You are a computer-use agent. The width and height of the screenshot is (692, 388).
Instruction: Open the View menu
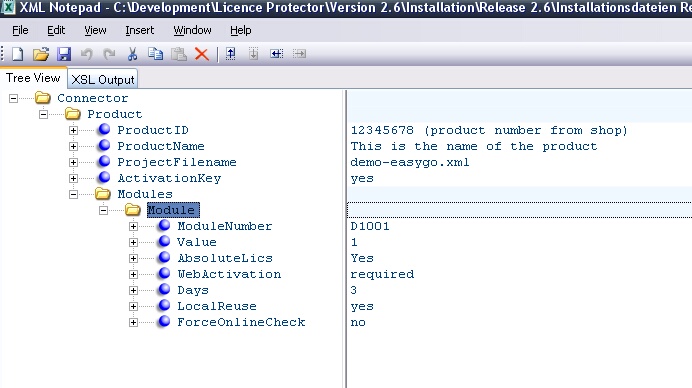tap(95, 30)
